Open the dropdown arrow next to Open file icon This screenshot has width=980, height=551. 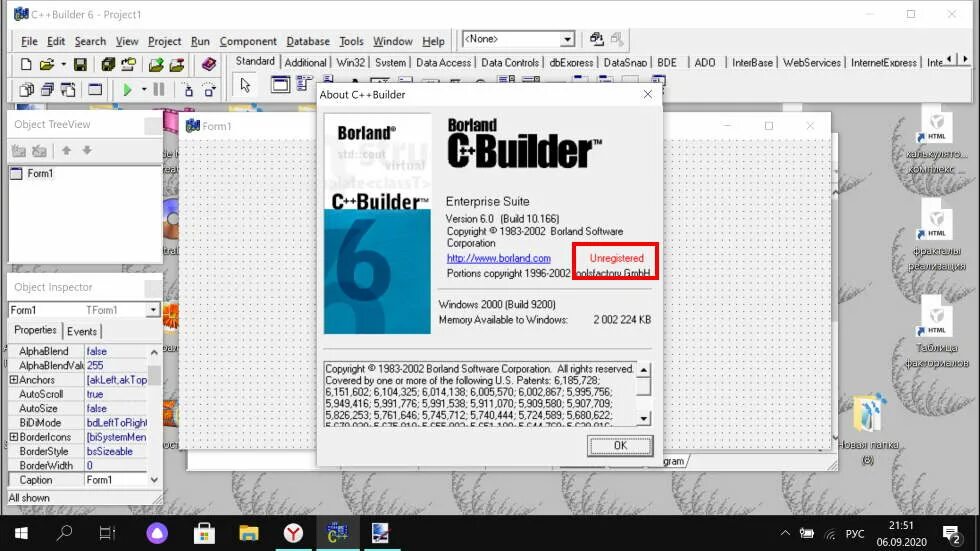point(63,64)
